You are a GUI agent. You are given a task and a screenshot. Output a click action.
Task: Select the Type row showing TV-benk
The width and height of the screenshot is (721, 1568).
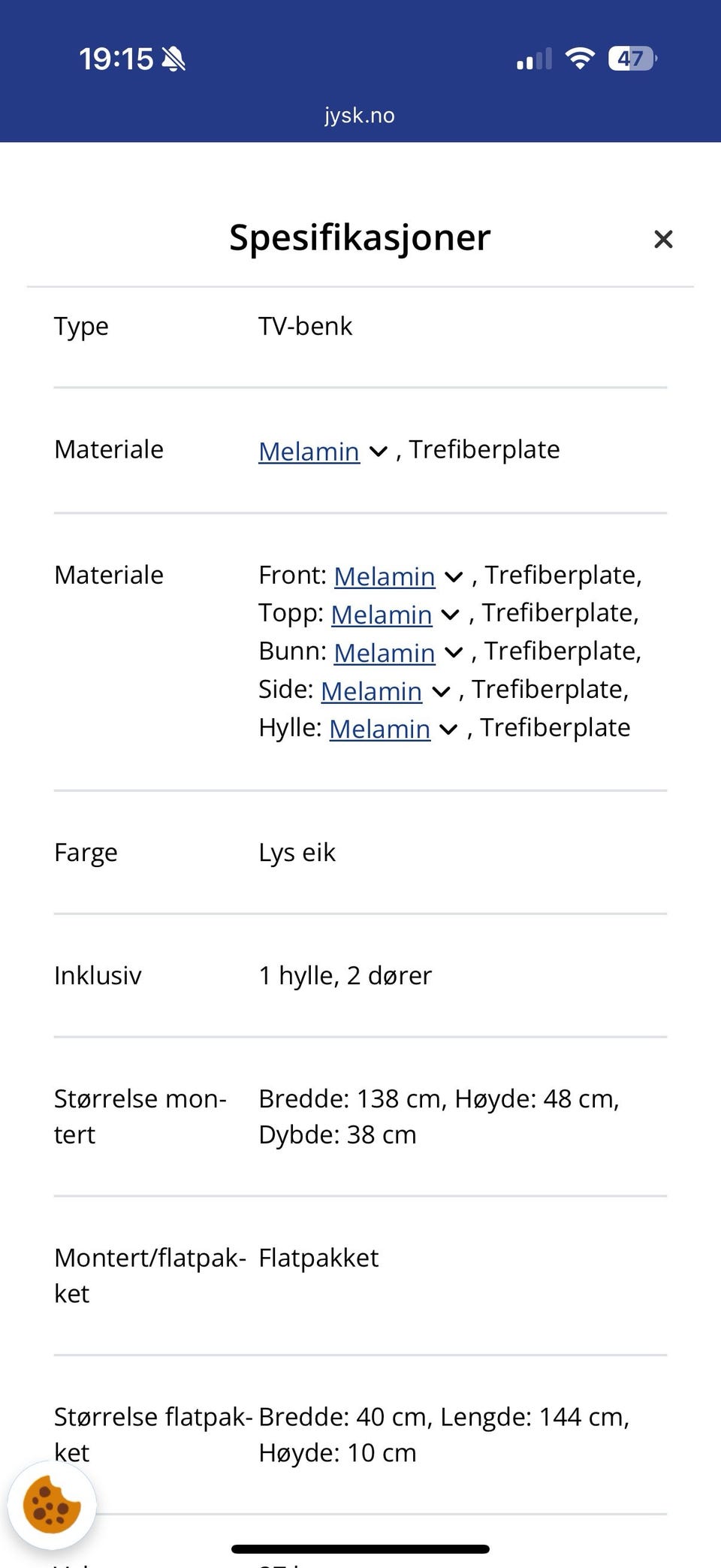(x=305, y=326)
